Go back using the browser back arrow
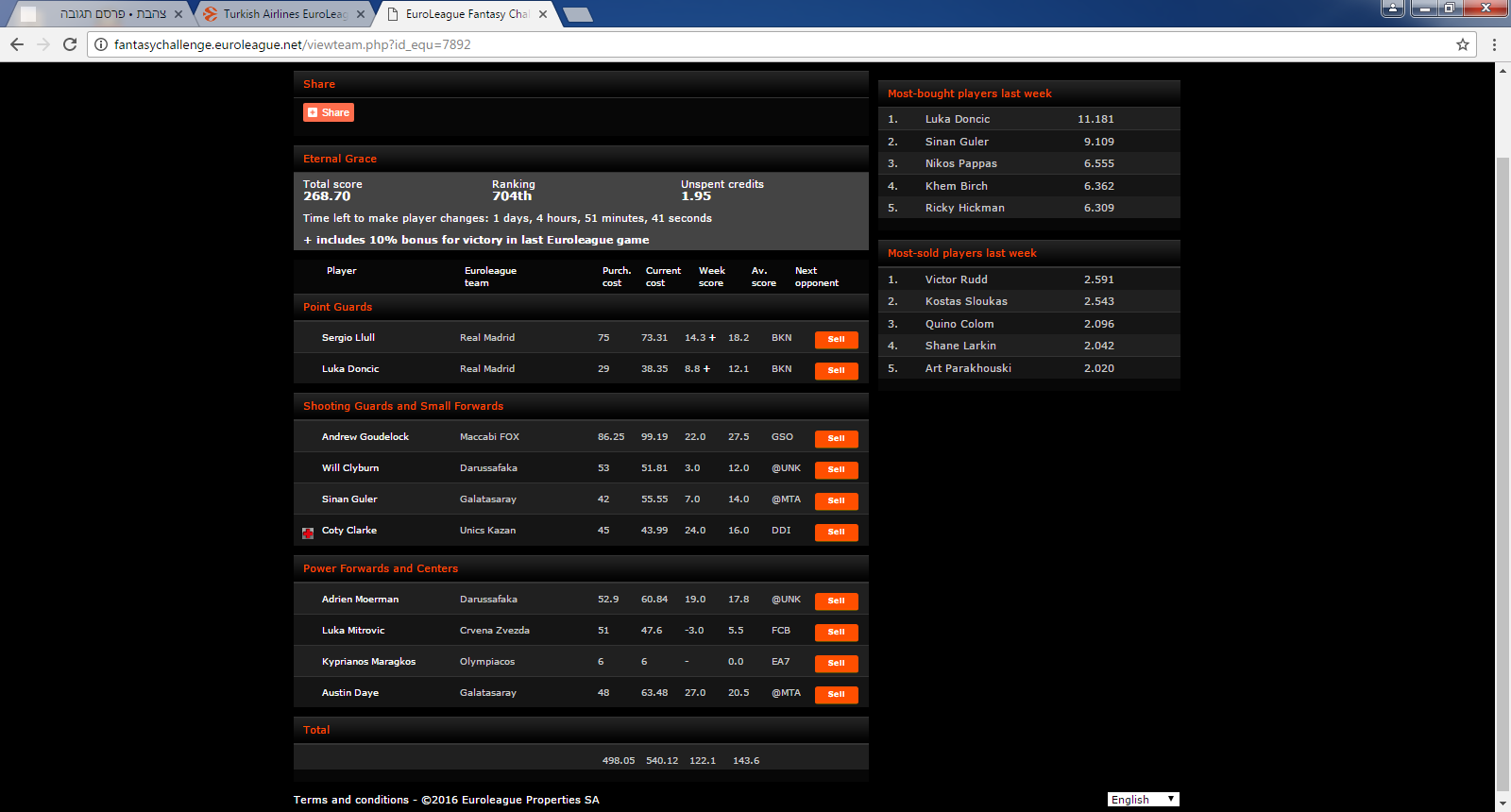 17,44
